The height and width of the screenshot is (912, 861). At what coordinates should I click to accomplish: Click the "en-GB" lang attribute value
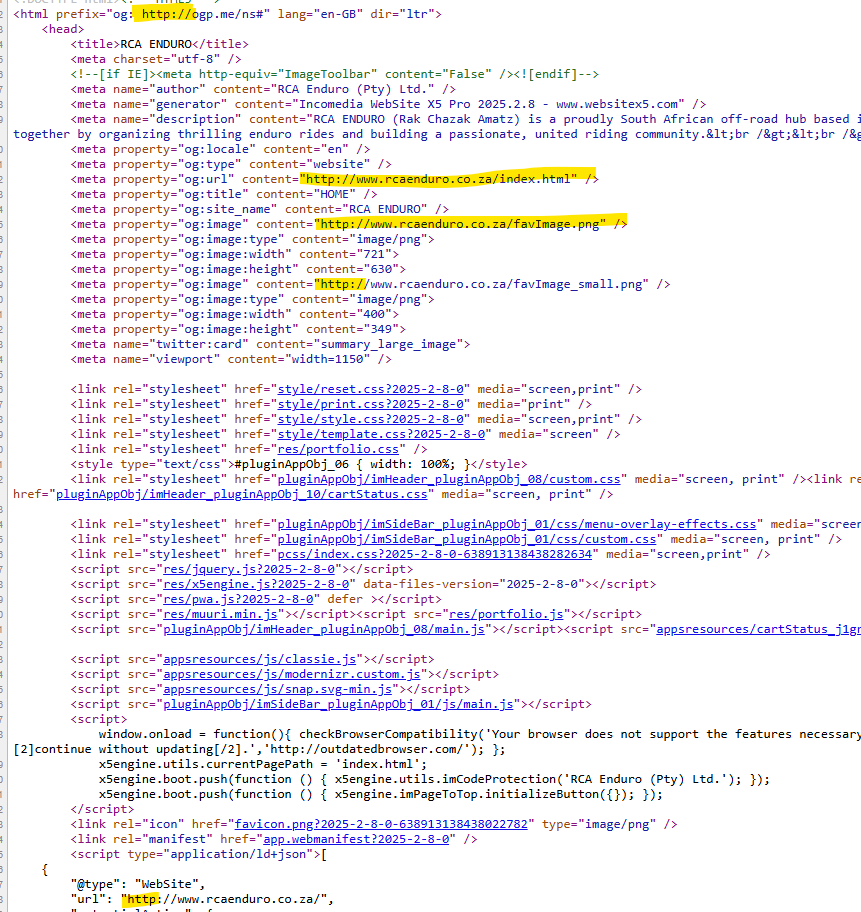338,14
